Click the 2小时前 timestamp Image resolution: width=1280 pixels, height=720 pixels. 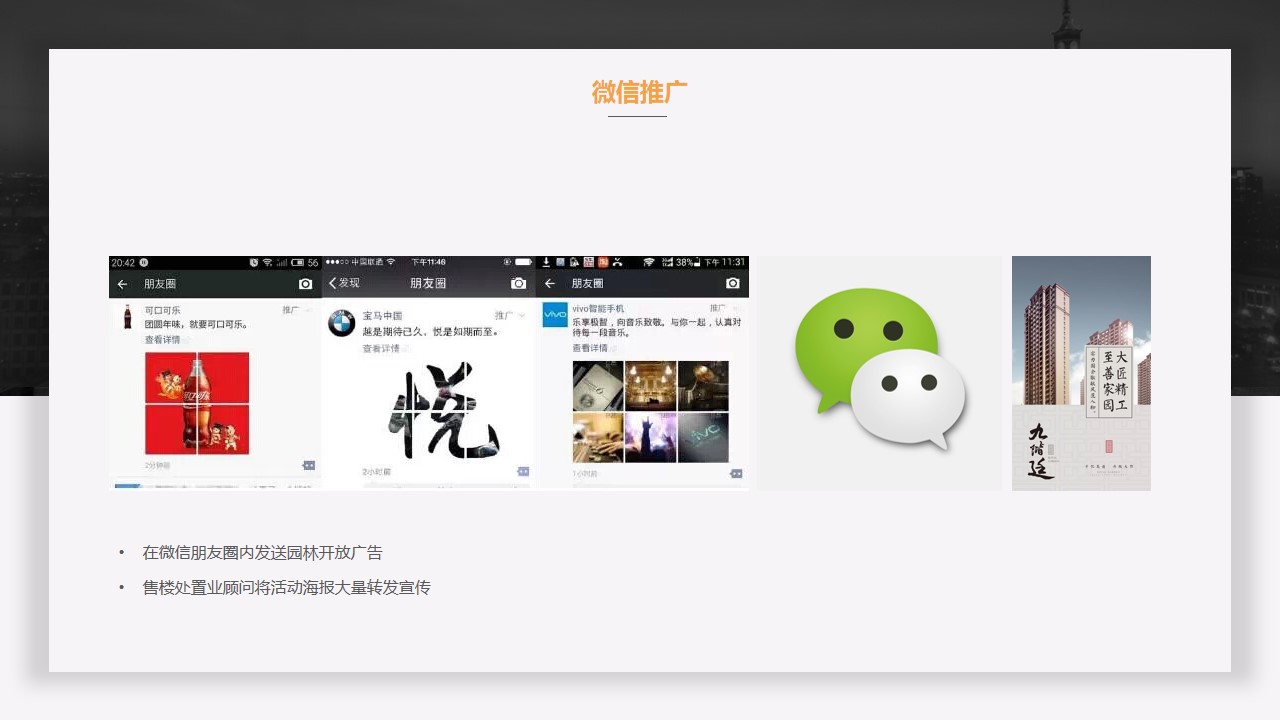tap(377, 471)
